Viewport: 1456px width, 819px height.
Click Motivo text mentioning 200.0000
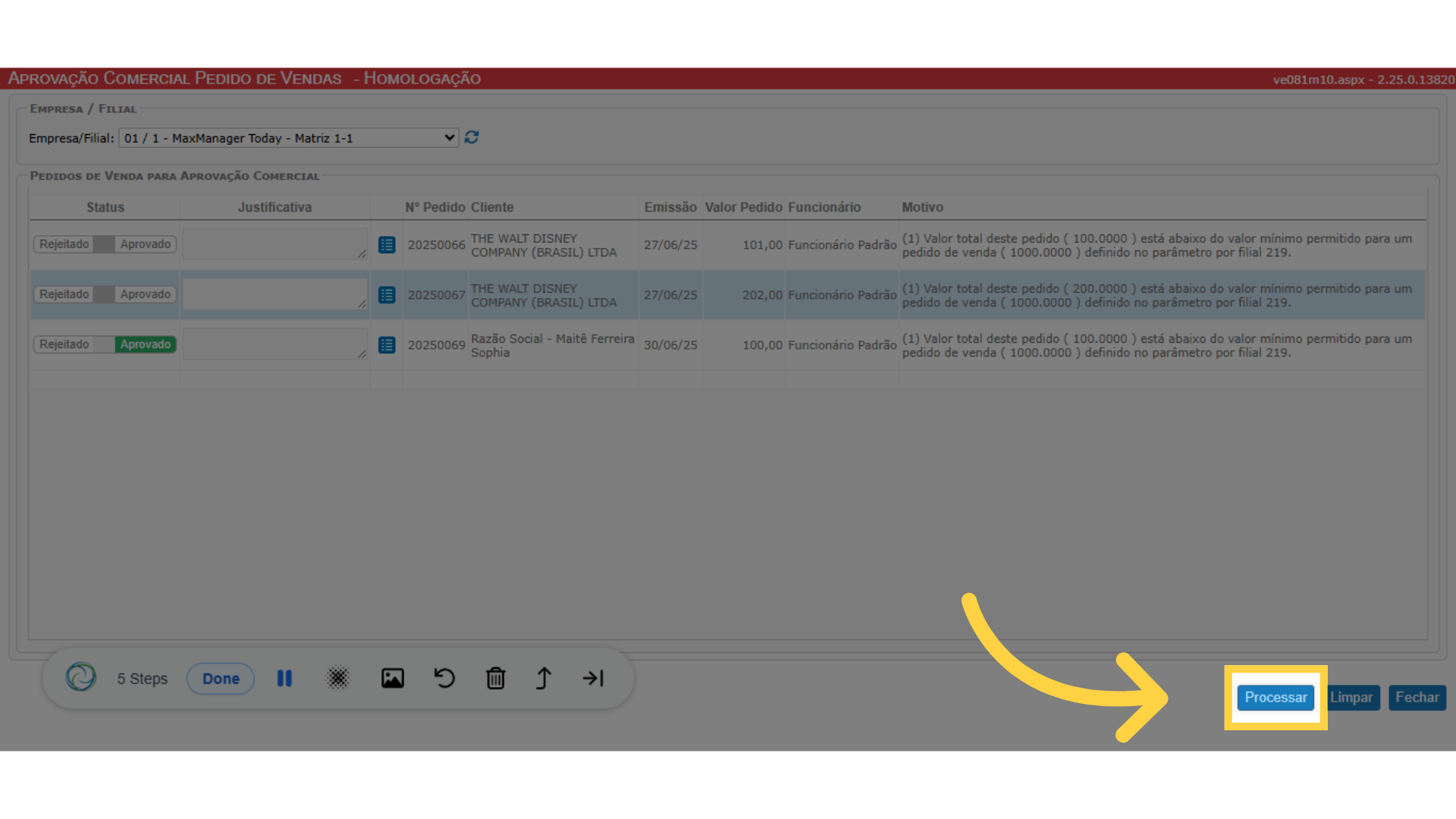[1157, 295]
